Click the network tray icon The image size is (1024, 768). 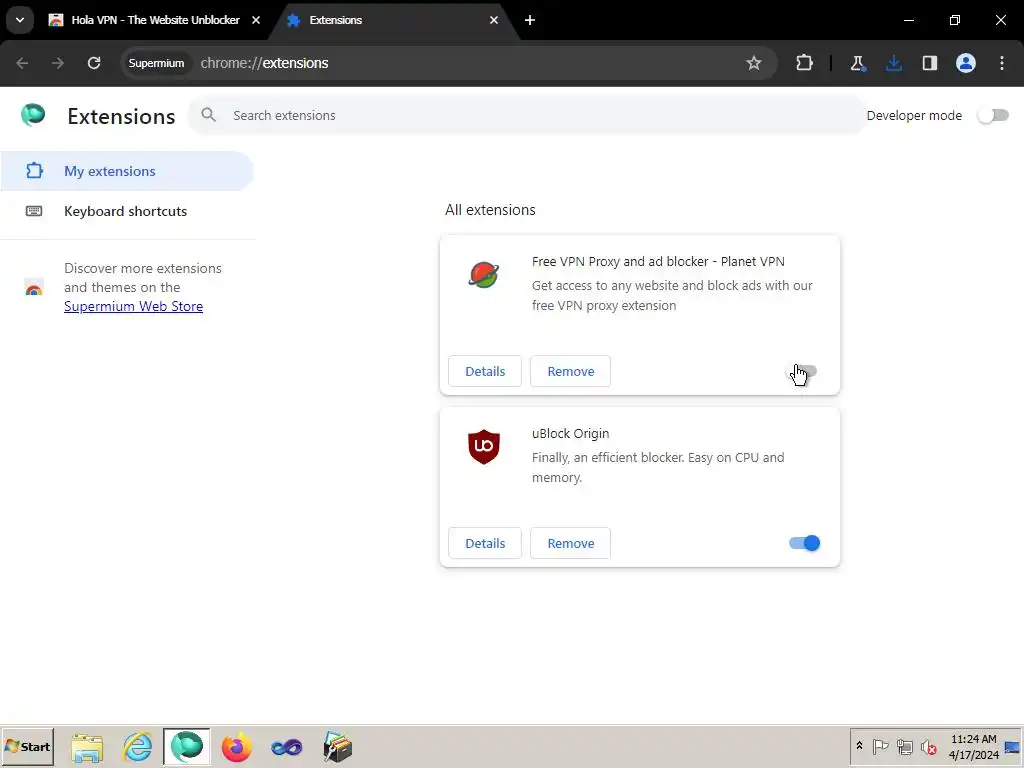pos(904,746)
